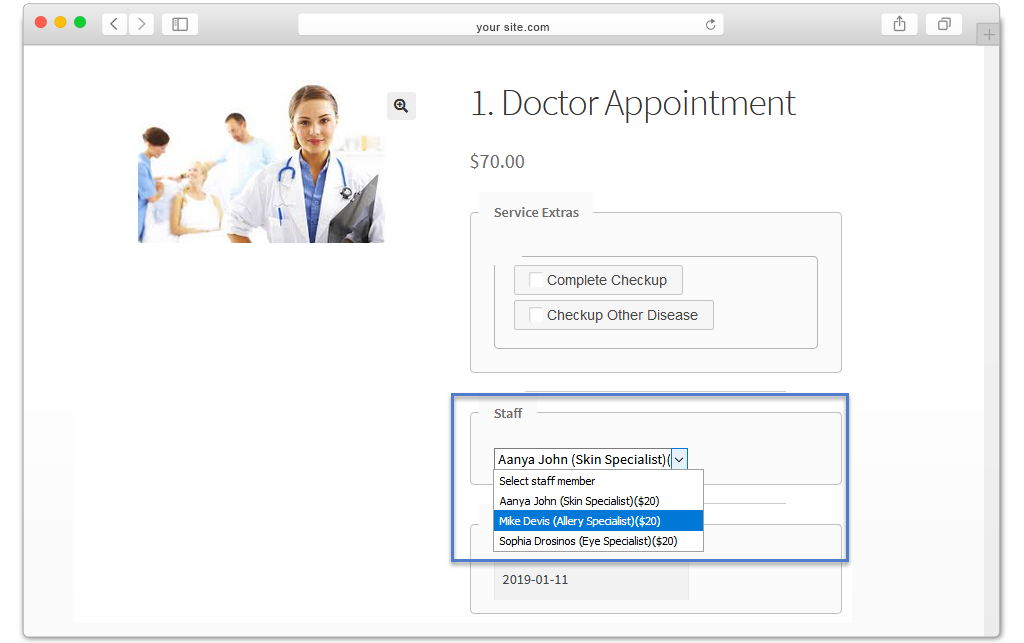Image resolution: width=1024 pixels, height=643 pixels.
Task: Click the Aanya John staff select box
Action: 591,460
